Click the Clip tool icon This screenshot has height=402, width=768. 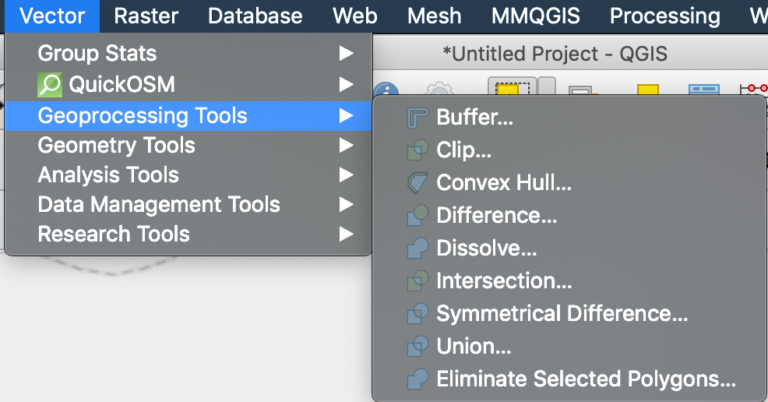pos(418,150)
